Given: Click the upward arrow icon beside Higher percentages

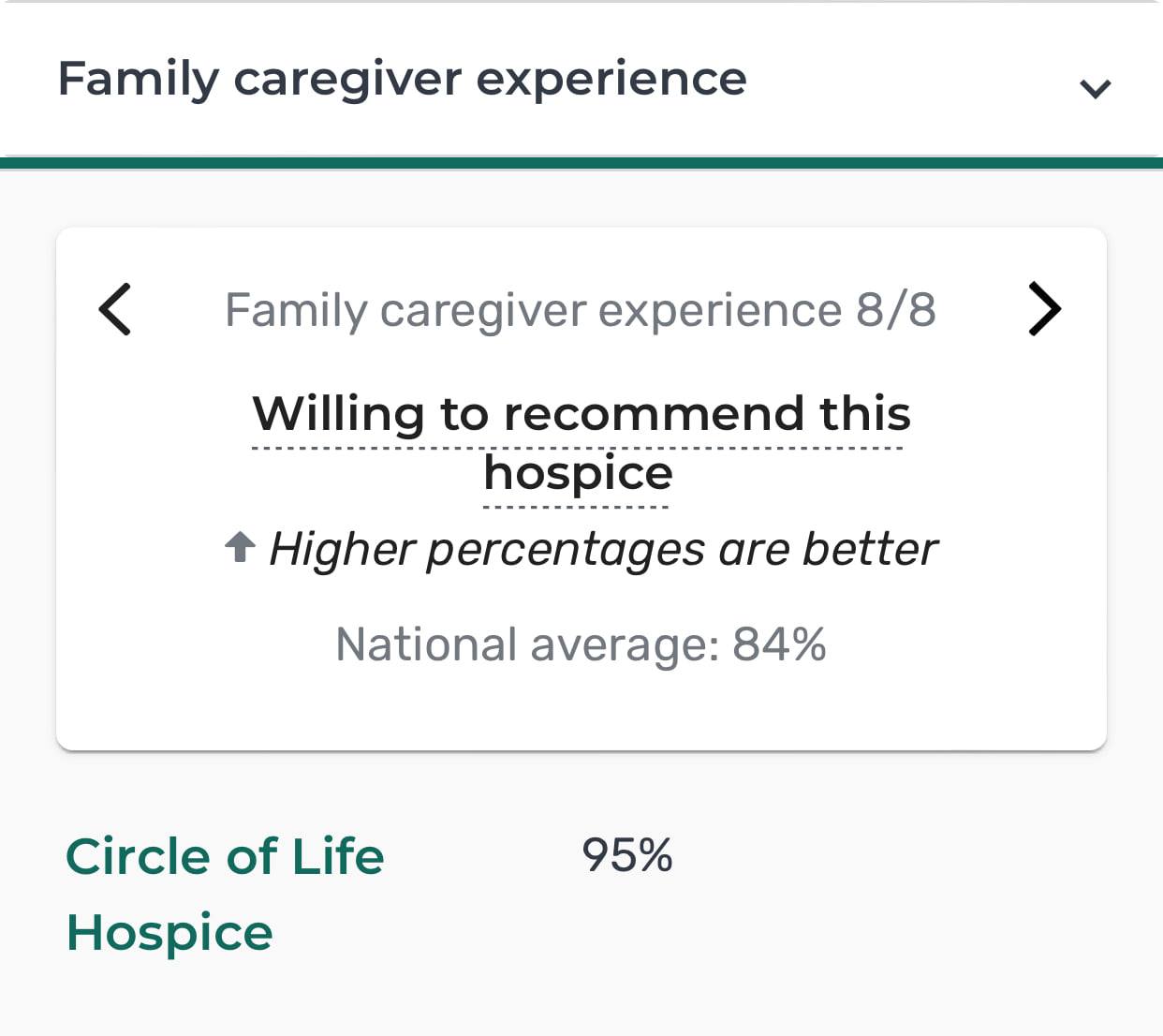Looking at the screenshot, I should pos(241,547).
